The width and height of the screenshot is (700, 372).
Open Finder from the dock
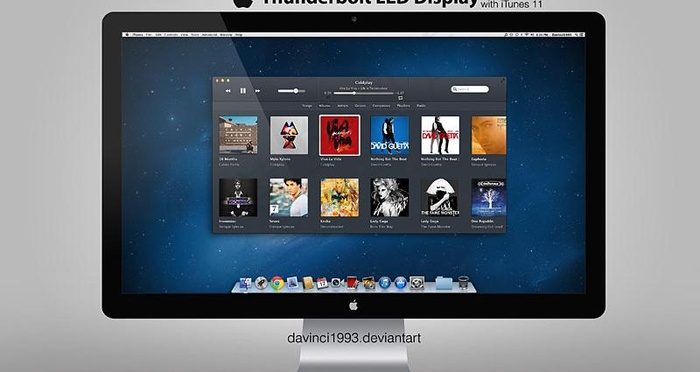(x=246, y=284)
